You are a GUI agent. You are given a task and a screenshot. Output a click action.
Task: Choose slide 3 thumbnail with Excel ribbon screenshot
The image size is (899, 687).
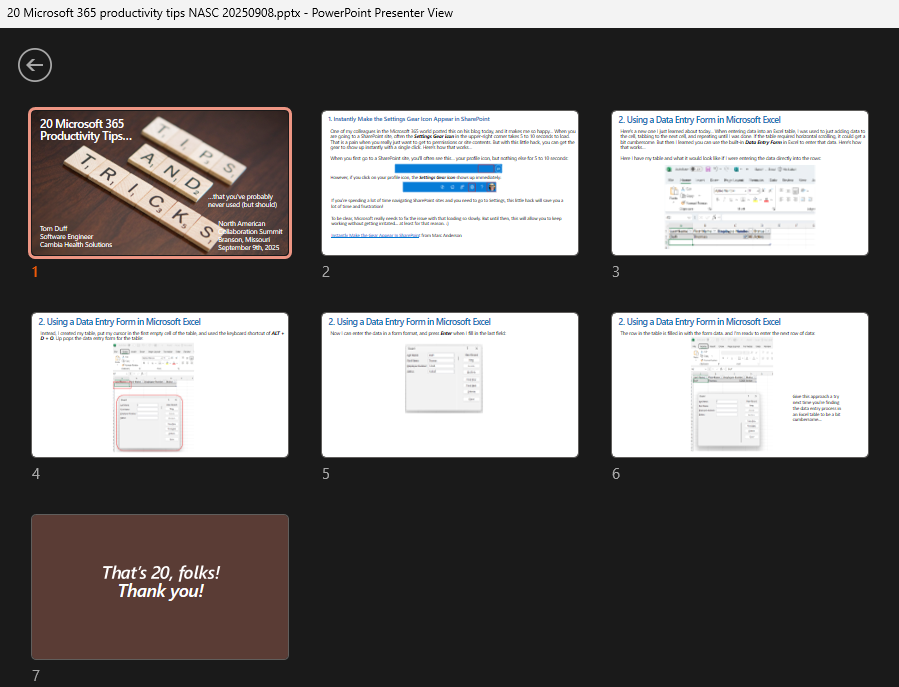(x=740, y=183)
